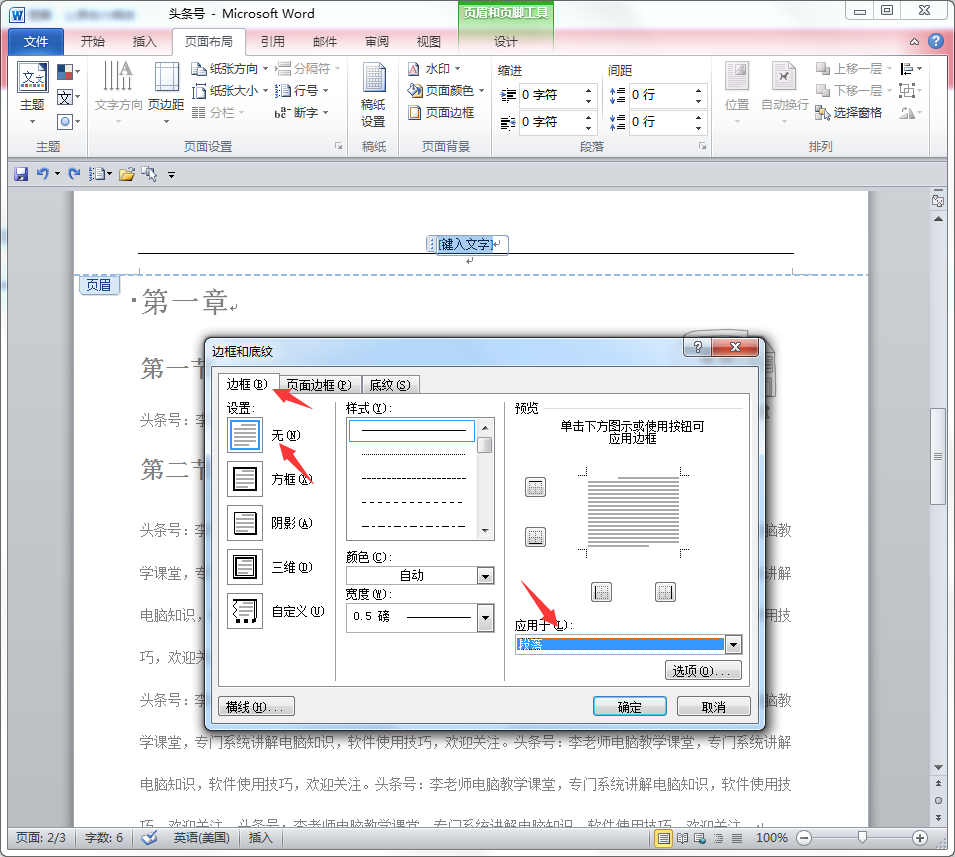Click the 选项 Options button
Image resolution: width=955 pixels, height=857 pixels.
pyautogui.click(x=703, y=671)
